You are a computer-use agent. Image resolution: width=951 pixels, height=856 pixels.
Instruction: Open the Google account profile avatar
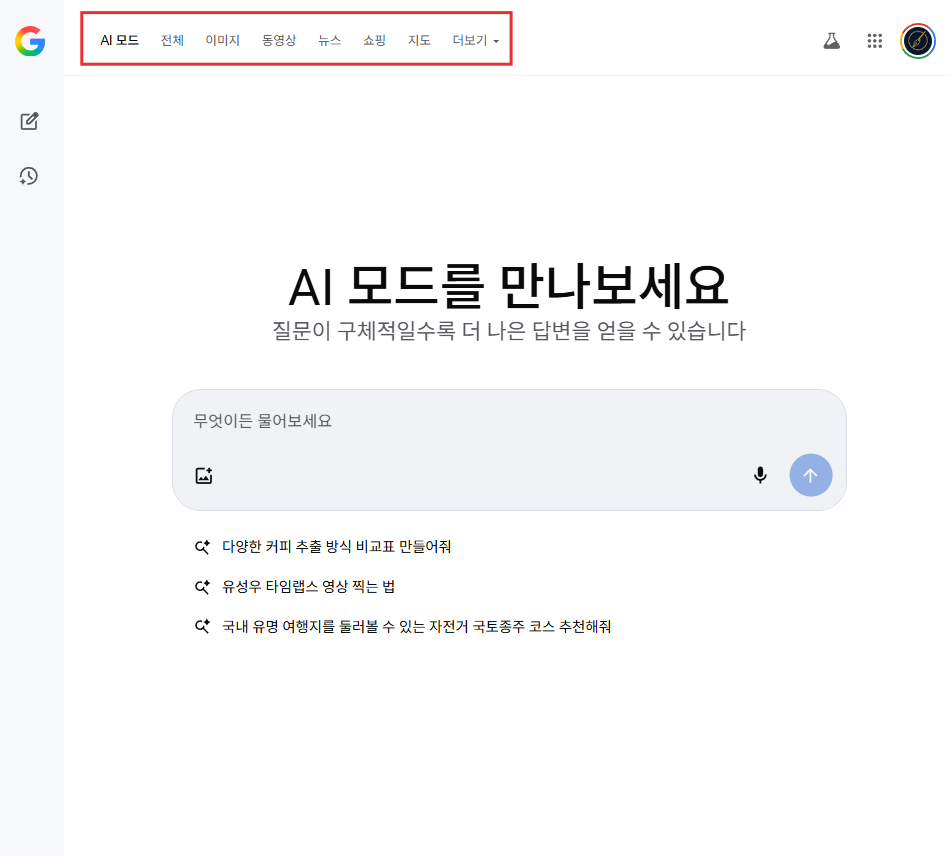coord(918,41)
